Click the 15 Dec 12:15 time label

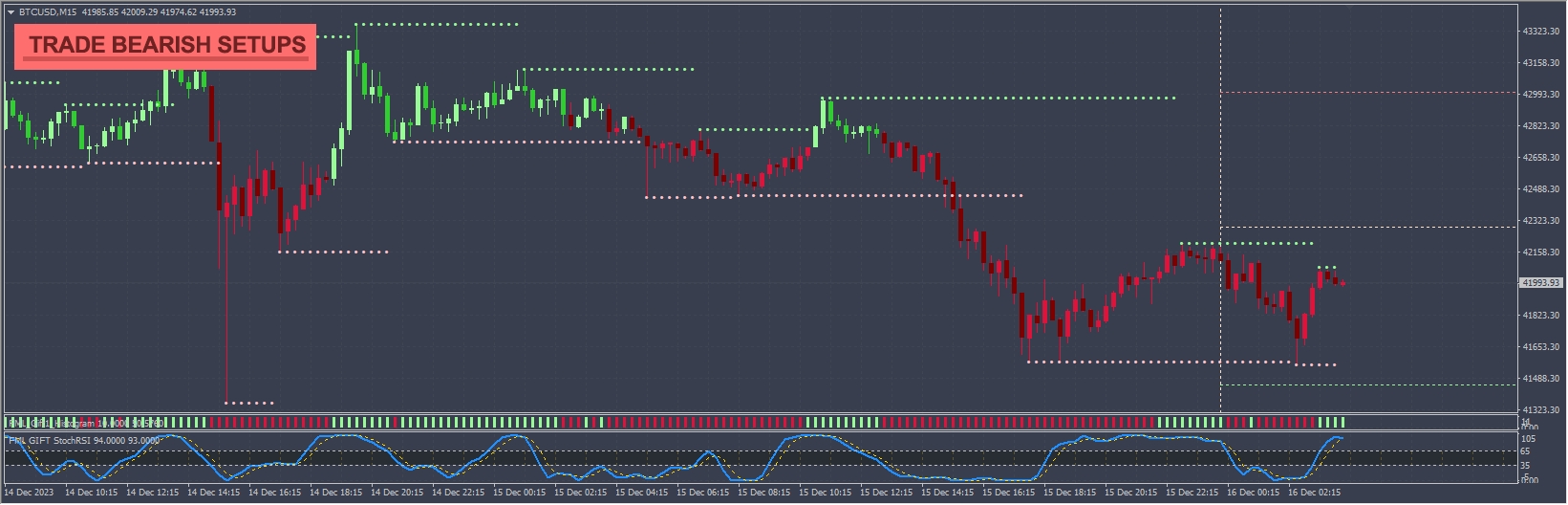[x=886, y=493]
